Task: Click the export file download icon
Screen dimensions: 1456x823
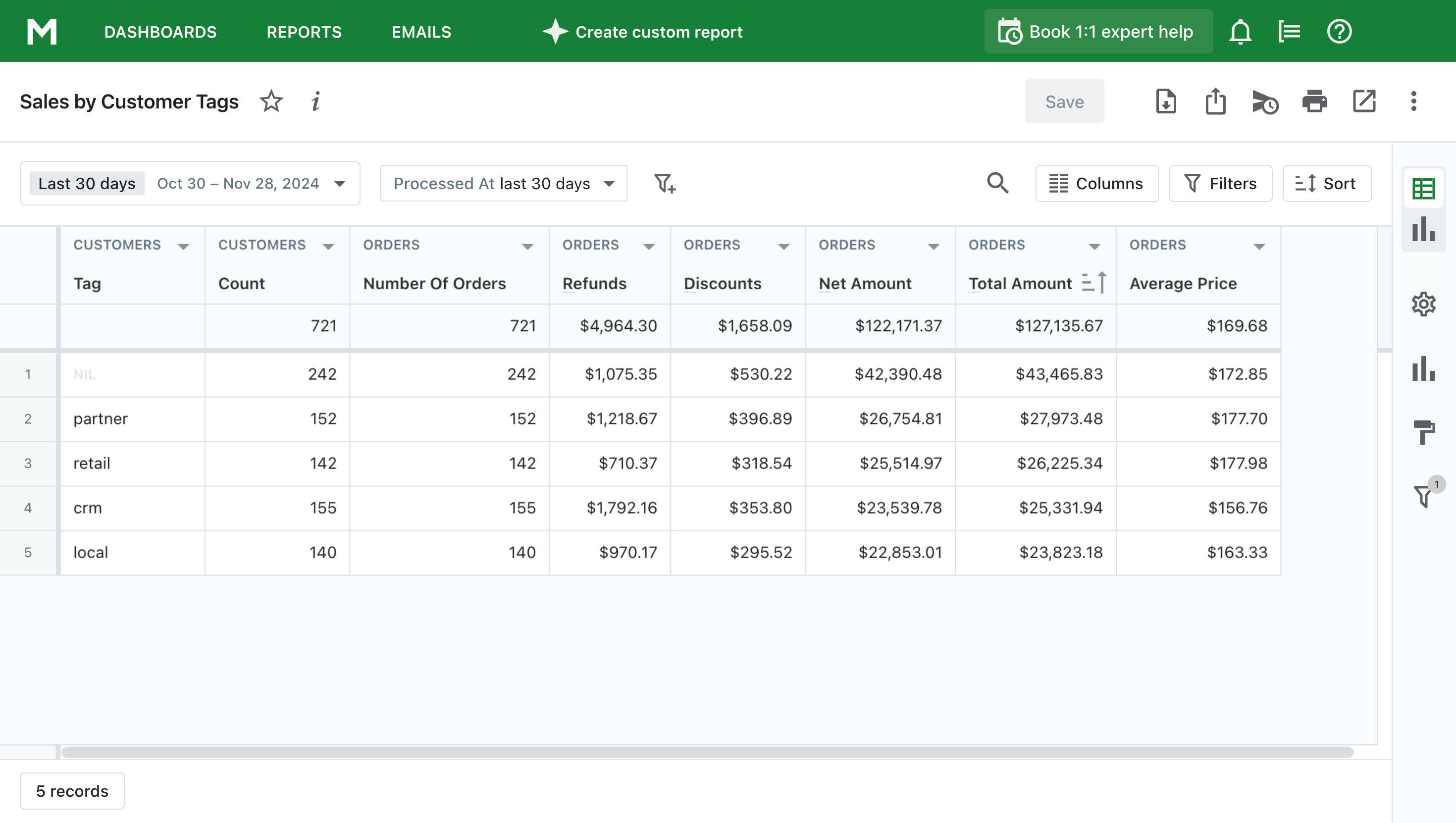Action: (x=1165, y=102)
